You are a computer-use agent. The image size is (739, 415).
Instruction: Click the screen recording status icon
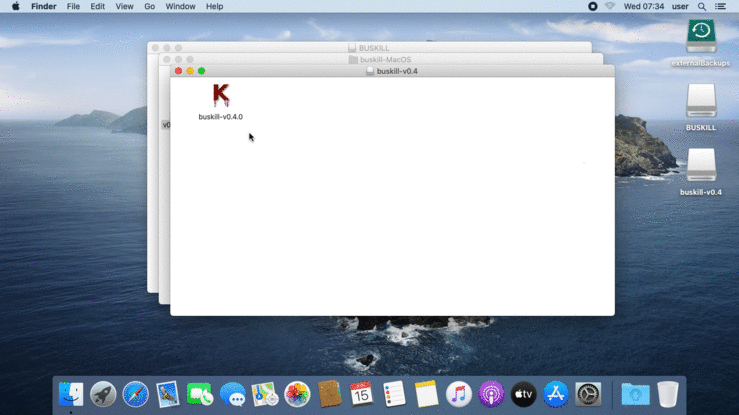(x=592, y=6)
